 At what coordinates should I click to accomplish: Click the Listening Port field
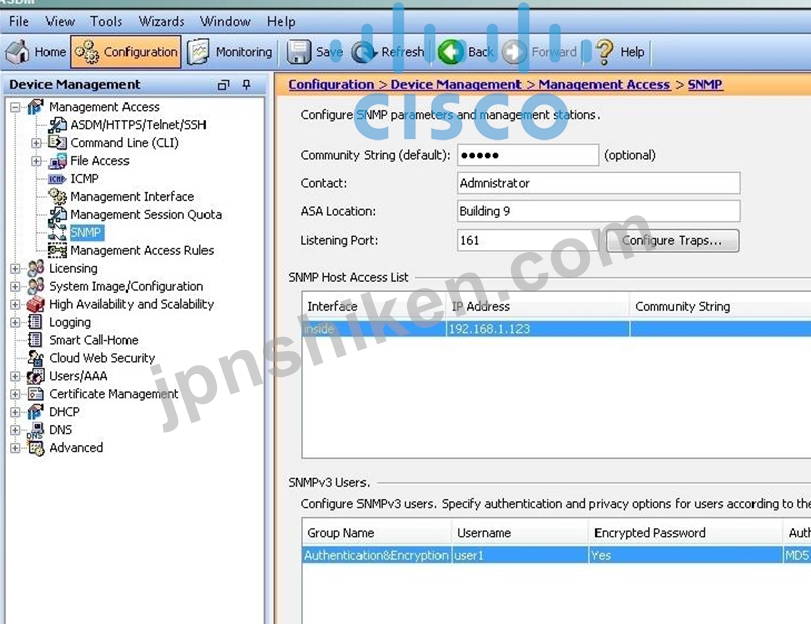(528, 241)
